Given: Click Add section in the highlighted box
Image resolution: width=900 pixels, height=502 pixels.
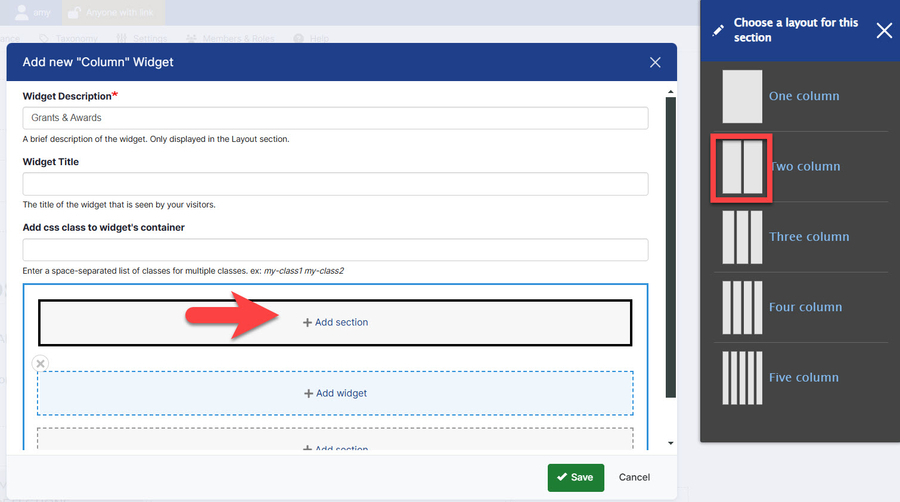Looking at the screenshot, I should 335,322.
